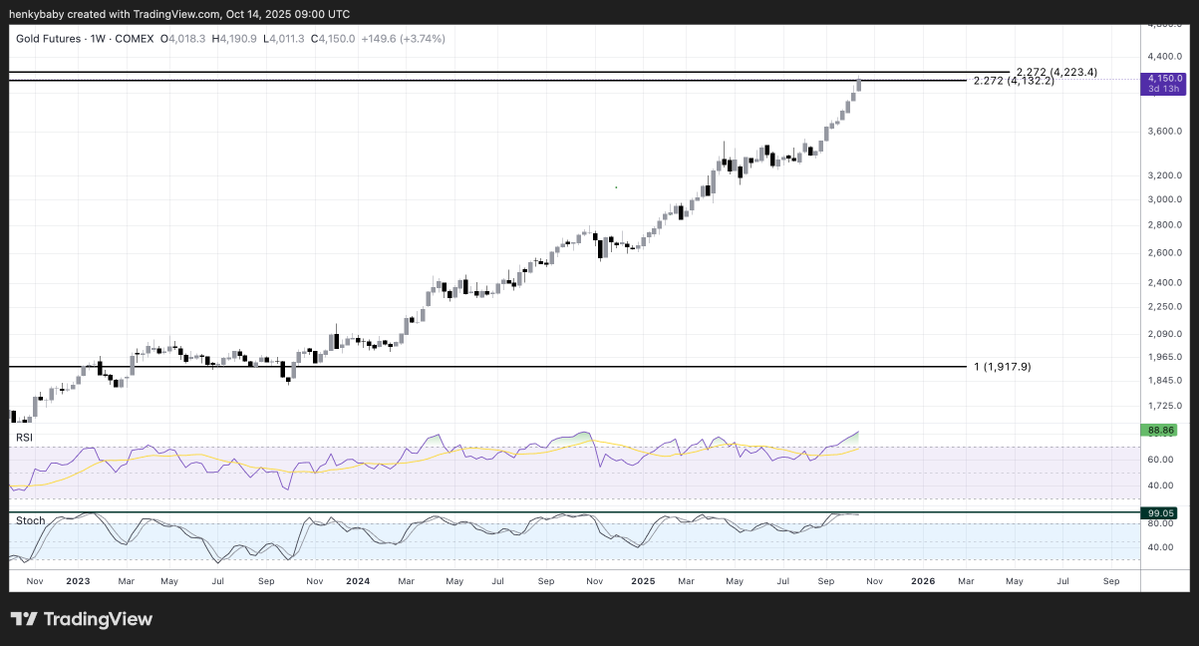Click the Gold Futures symbol title
1199x646 pixels.
(x=55, y=38)
